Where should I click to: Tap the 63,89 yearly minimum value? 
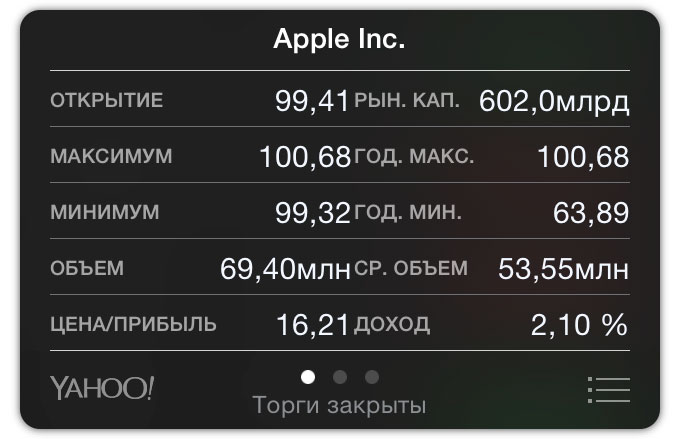590,212
